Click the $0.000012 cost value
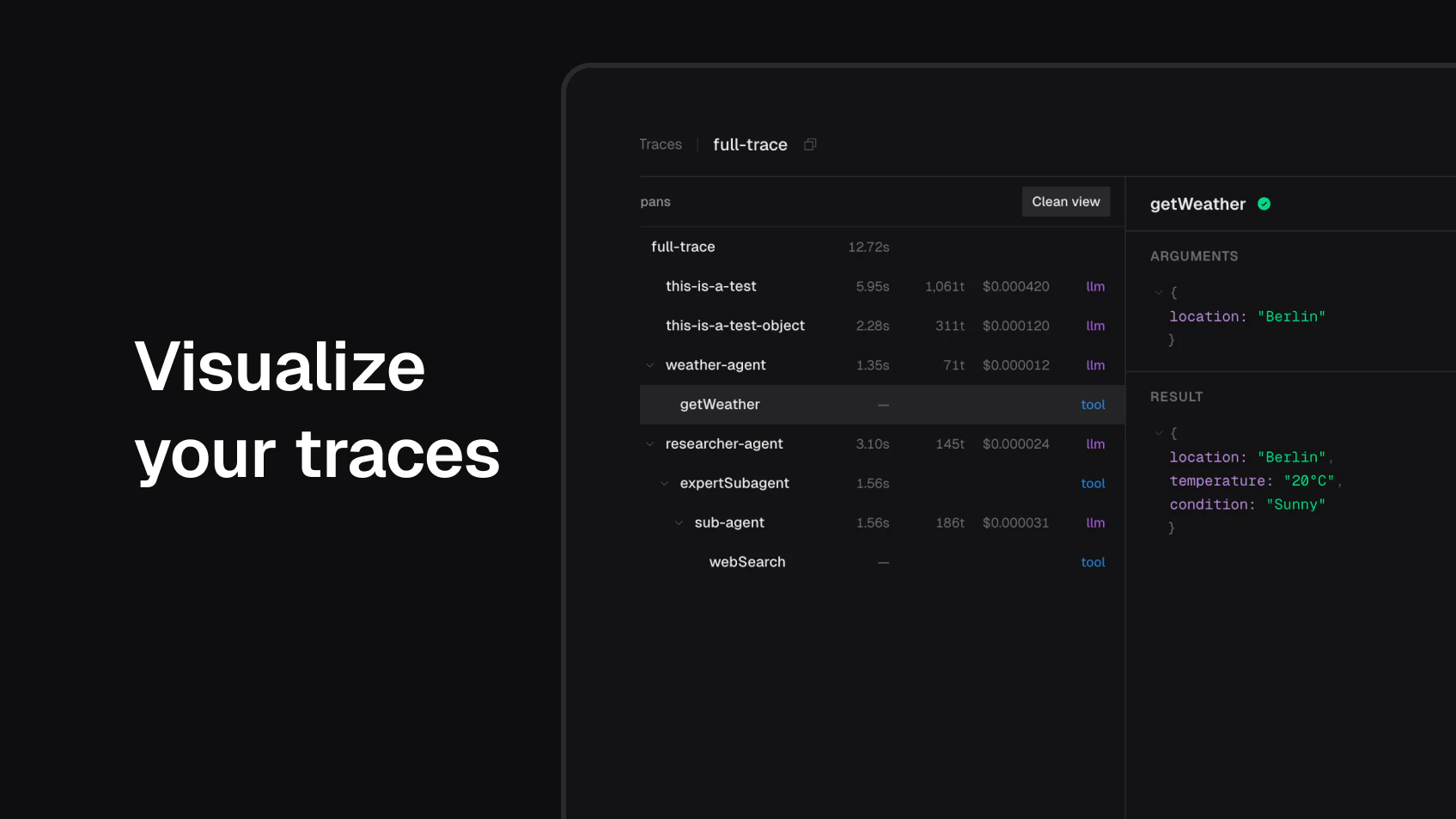Viewport: 1456px width, 819px height. click(x=1016, y=365)
